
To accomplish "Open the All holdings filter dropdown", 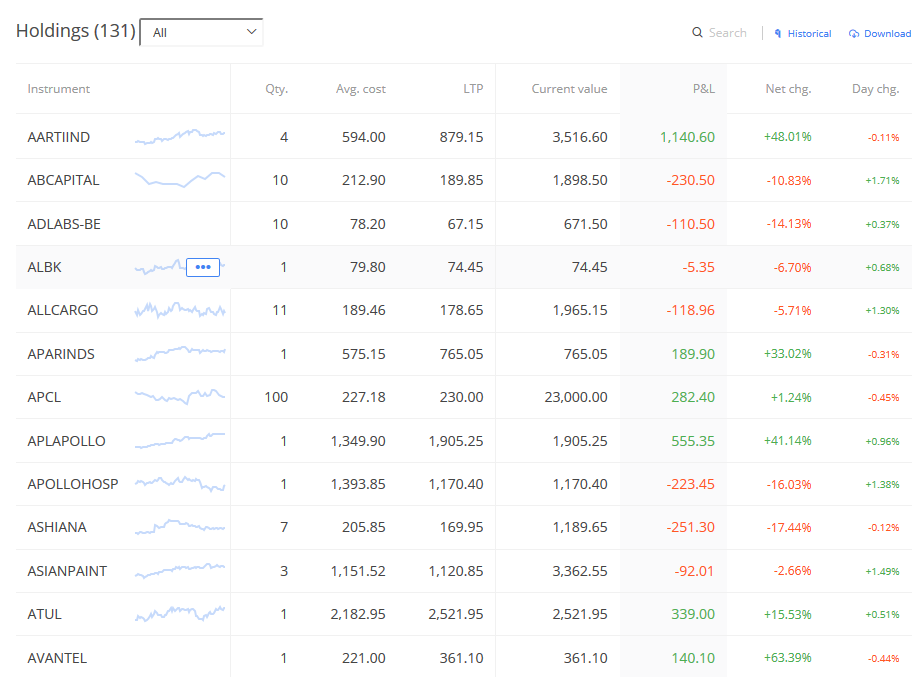I will 202,32.
